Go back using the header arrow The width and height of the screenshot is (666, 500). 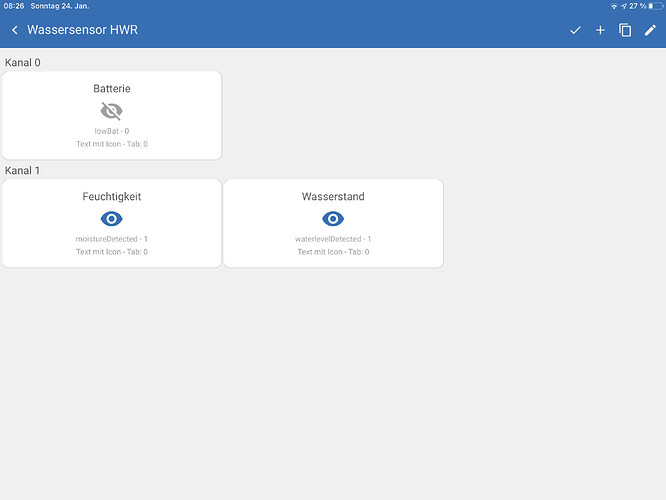pyautogui.click(x=15, y=30)
